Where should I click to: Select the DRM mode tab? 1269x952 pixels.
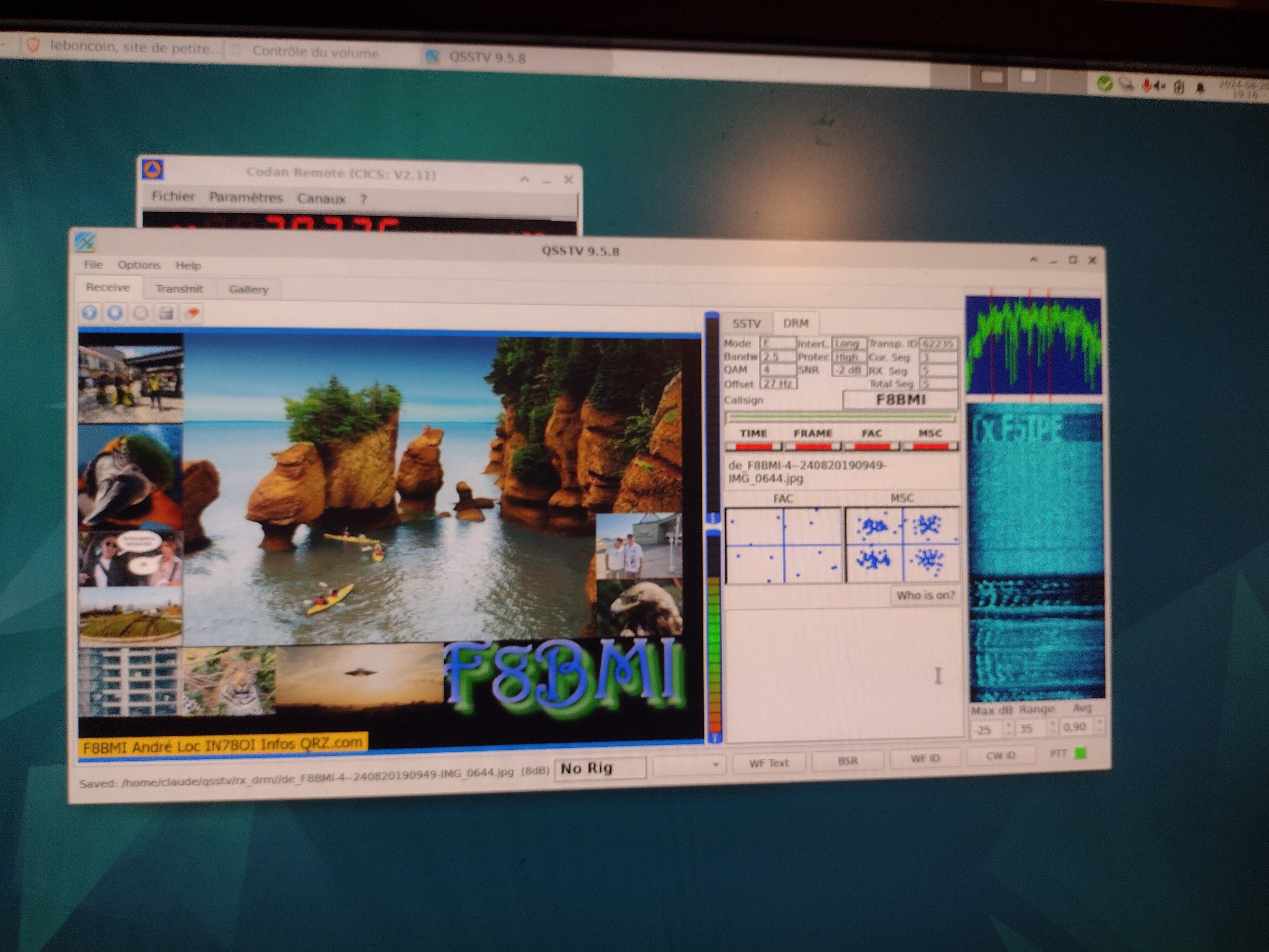[x=796, y=323]
